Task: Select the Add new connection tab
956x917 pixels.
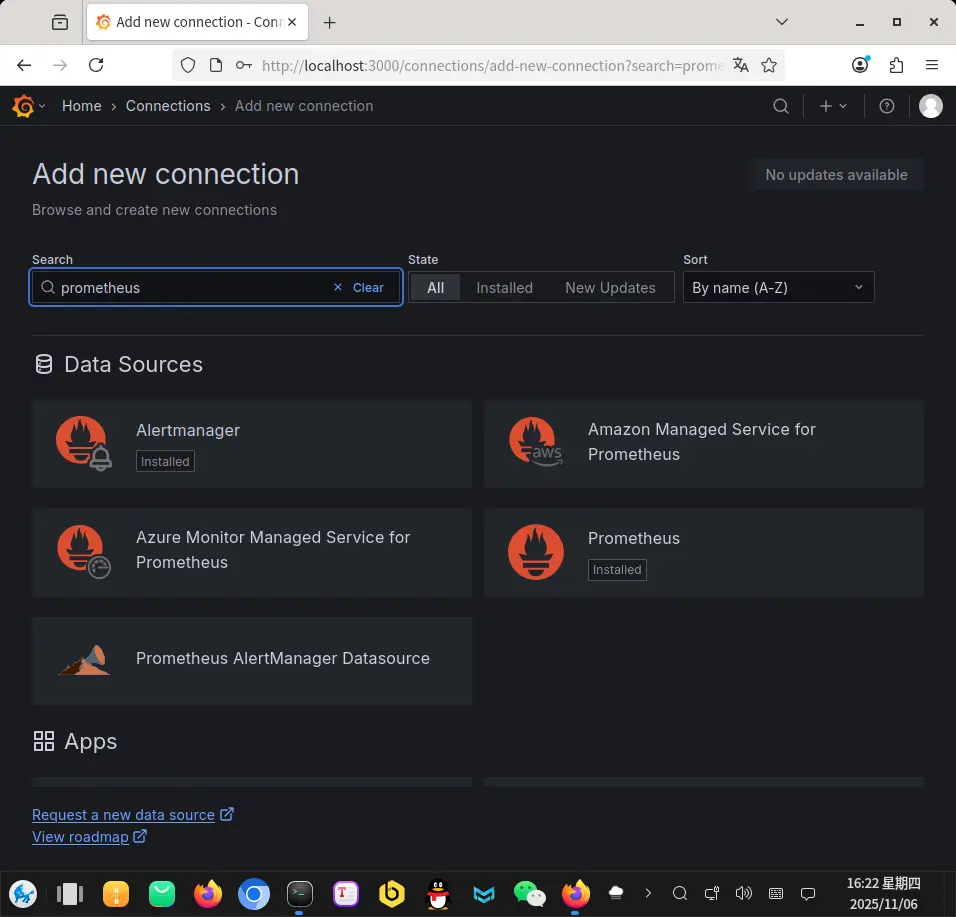Action: click(197, 22)
